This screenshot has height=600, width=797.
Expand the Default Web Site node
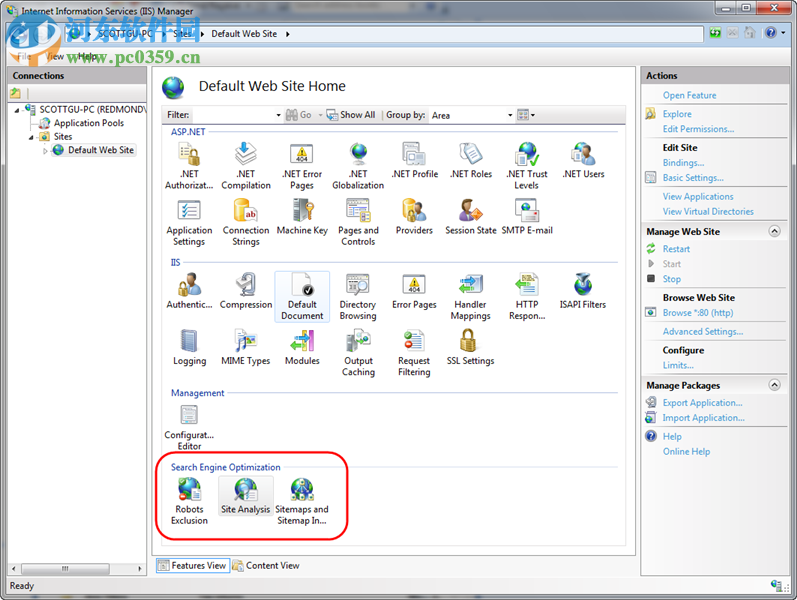pos(45,151)
